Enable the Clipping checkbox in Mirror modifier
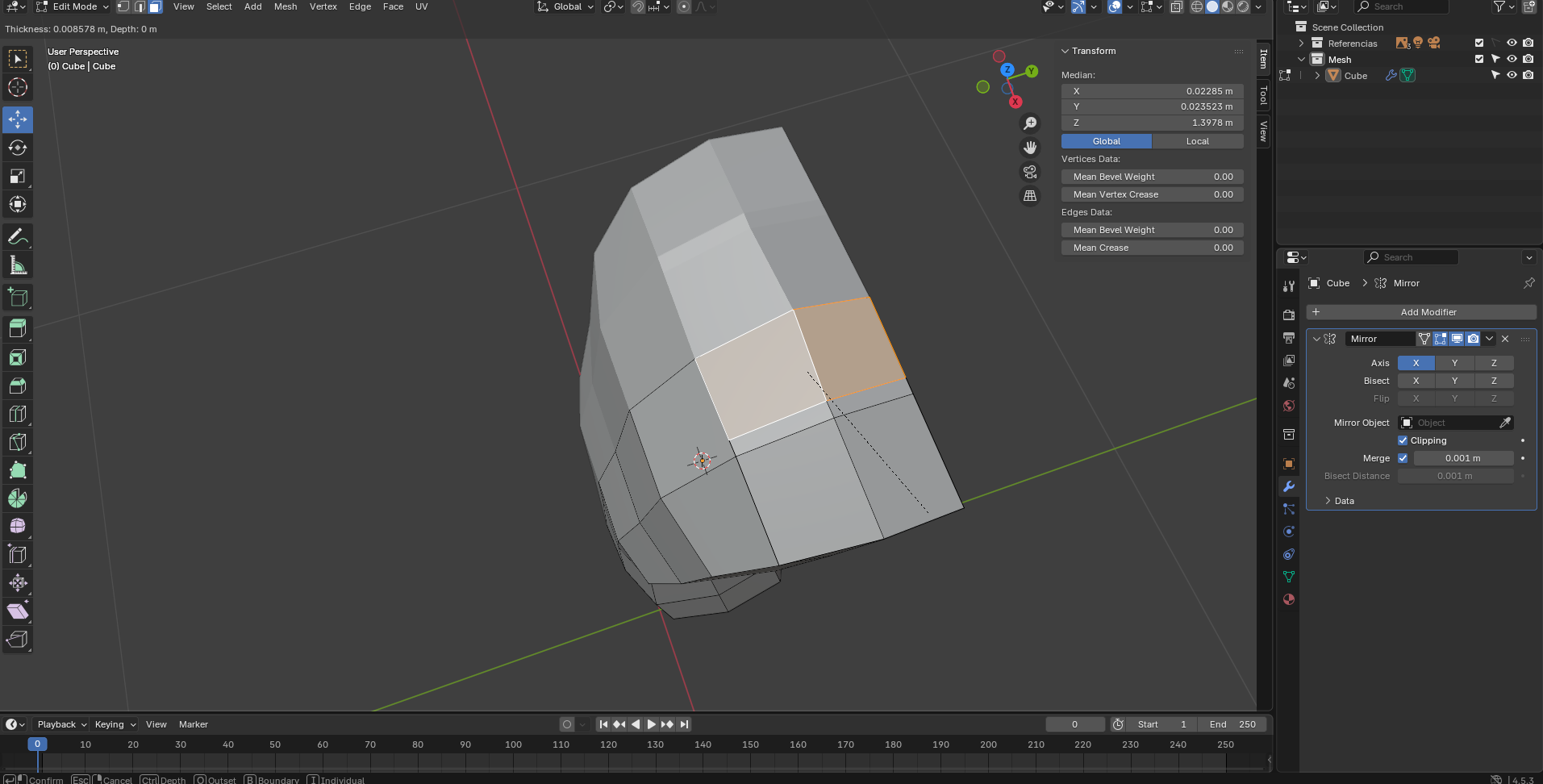This screenshot has height=784, width=1543. coord(1404,440)
